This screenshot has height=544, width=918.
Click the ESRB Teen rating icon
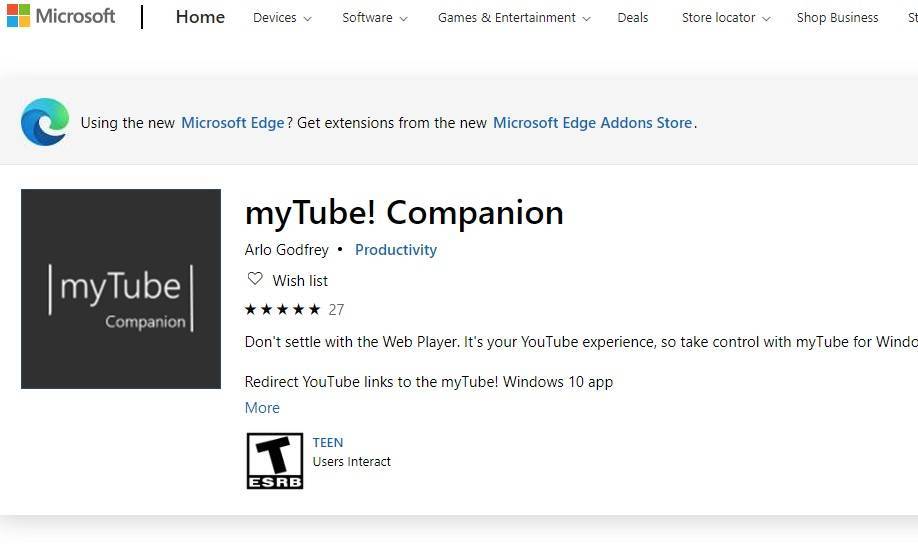pyautogui.click(x=275, y=461)
